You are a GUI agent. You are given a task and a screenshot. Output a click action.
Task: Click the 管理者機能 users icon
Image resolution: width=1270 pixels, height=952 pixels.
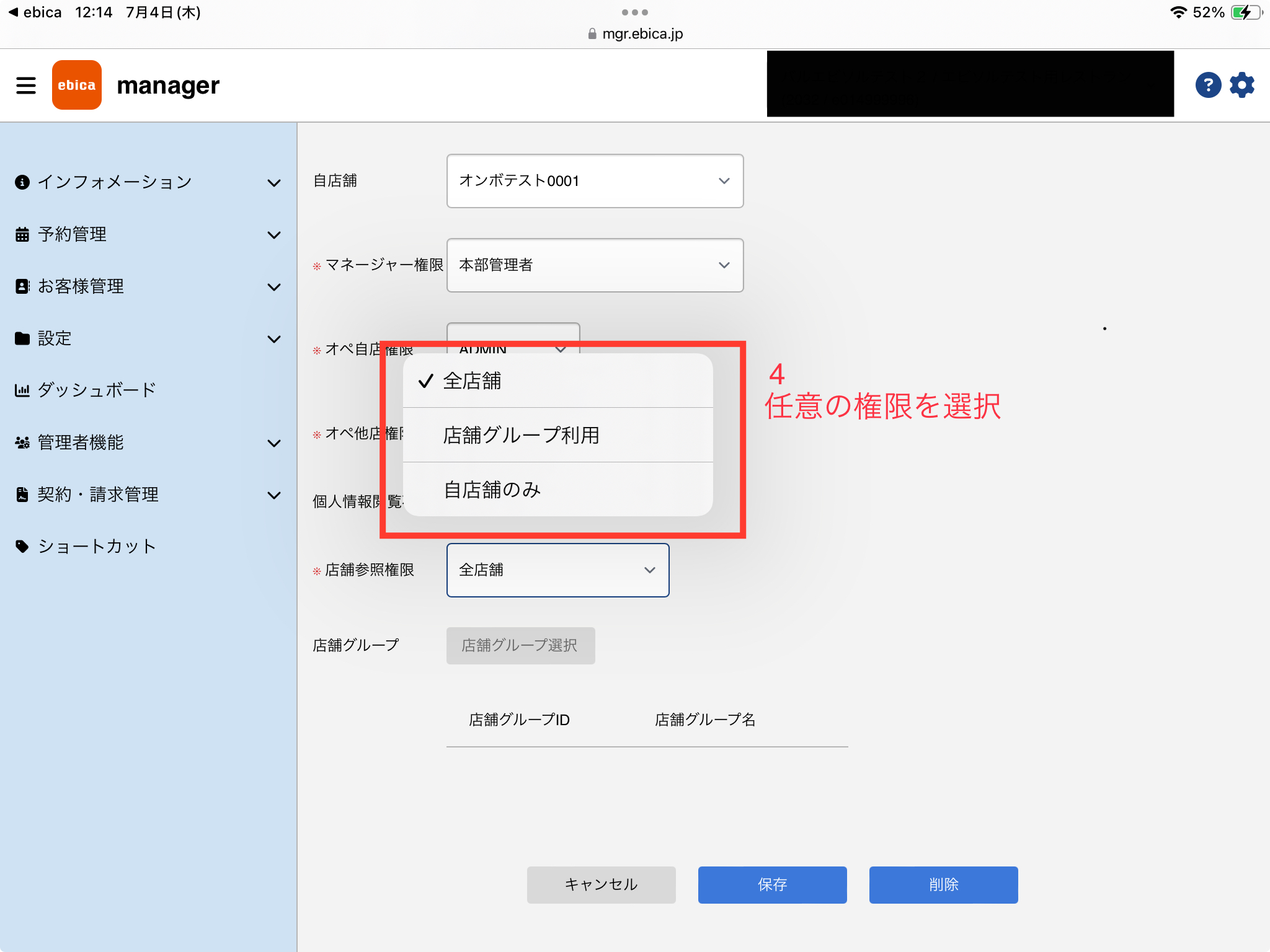pyautogui.click(x=22, y=443)
